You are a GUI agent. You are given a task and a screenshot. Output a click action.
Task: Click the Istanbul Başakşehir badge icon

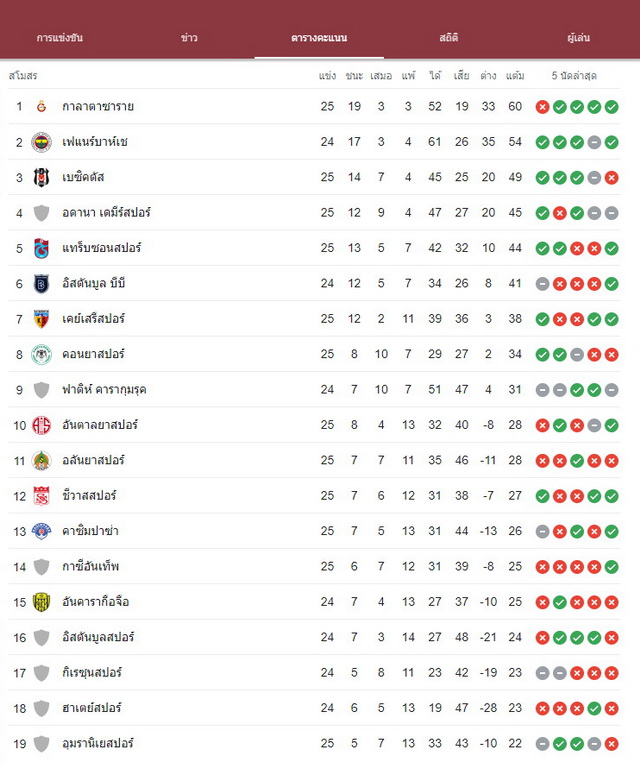[42, 283]
